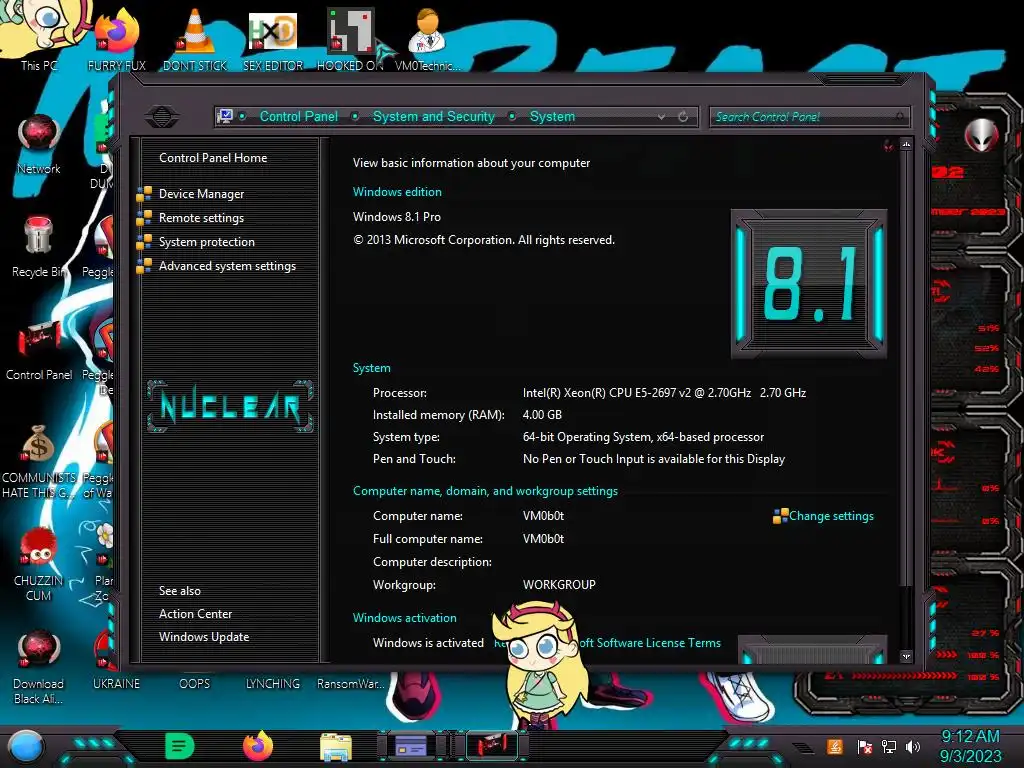Go to System and Security breadcrumb
Image resolution: width=1024 pixels, height=768 pixels.
coord(434,116)
